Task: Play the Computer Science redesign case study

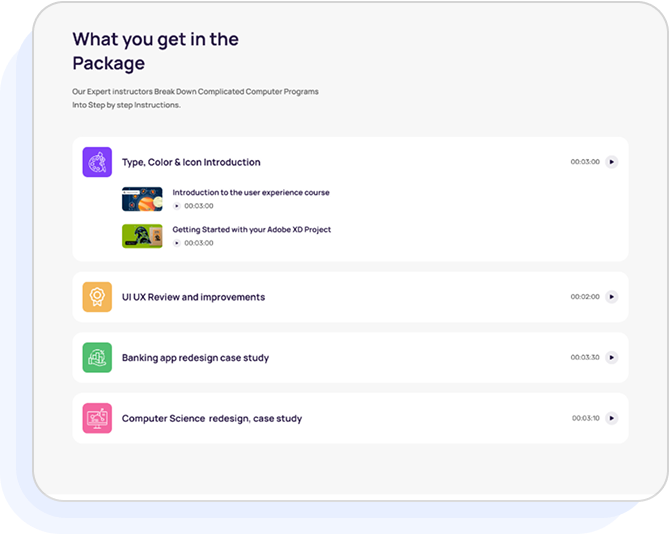Action: pos(611,418)
